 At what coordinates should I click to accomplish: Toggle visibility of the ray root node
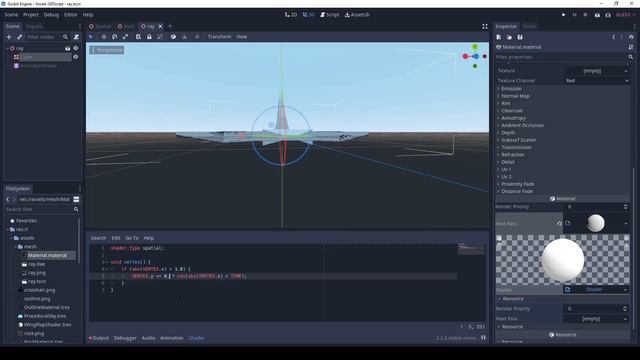[76, 48]
